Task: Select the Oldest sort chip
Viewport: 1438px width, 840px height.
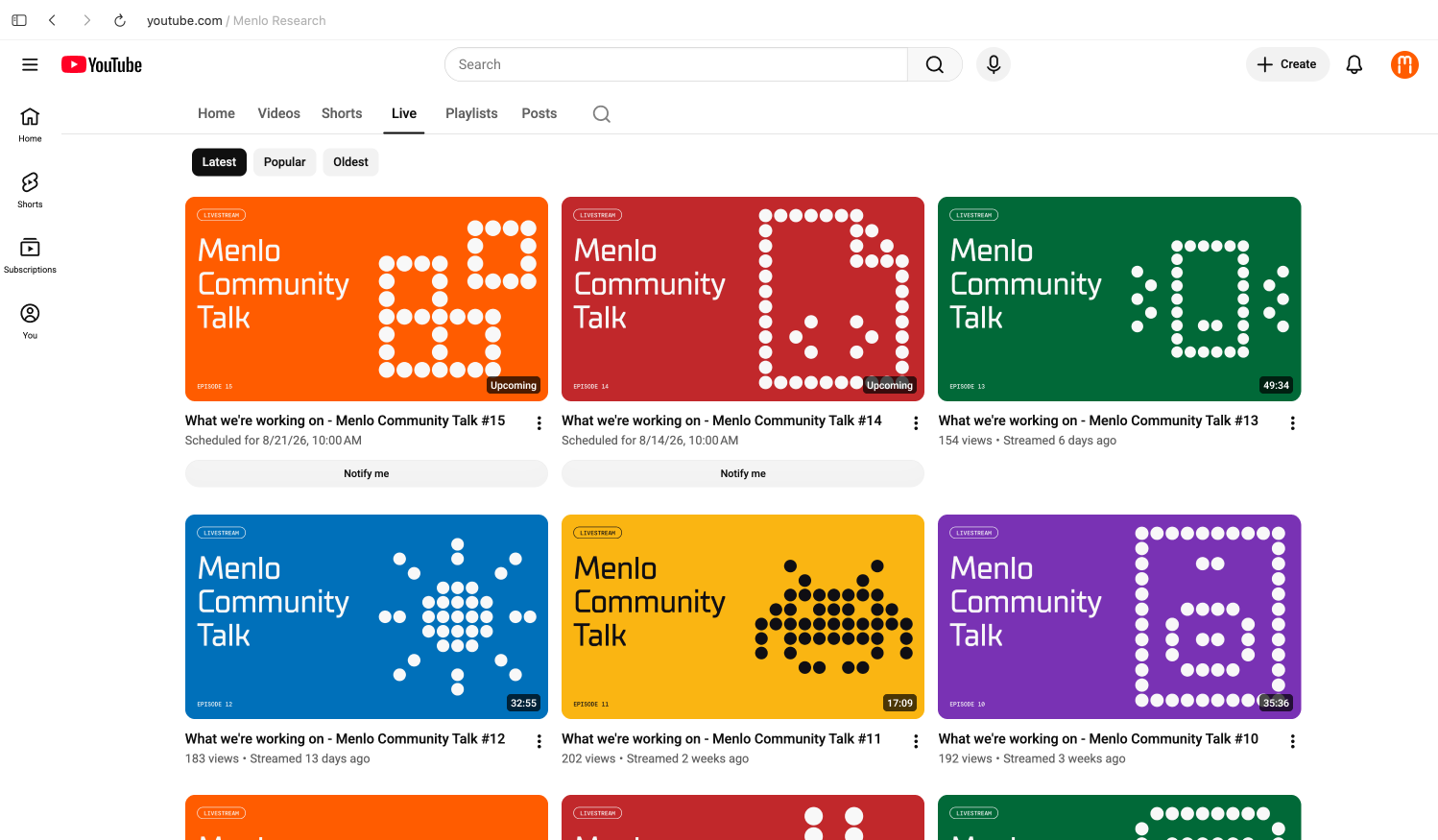Action: point(350,162)
